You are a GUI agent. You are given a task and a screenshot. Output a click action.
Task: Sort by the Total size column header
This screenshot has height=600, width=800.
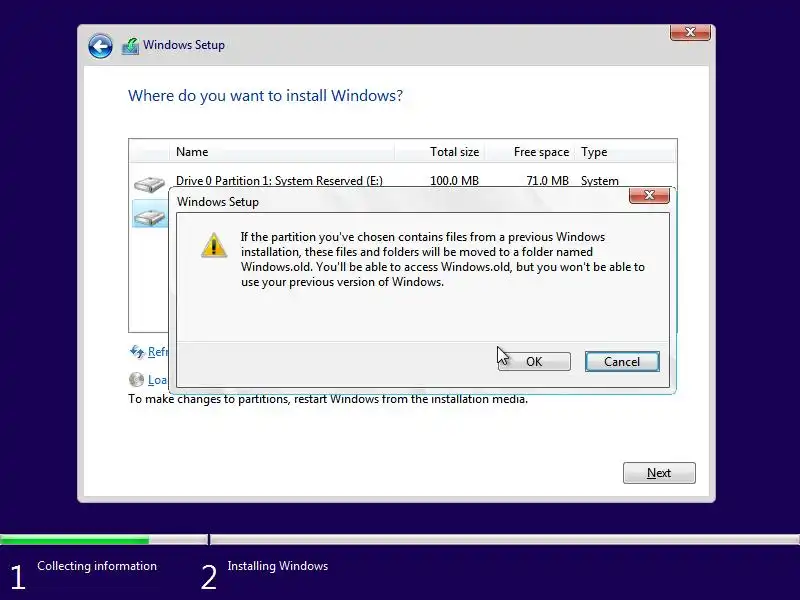[x=439, y=152]
